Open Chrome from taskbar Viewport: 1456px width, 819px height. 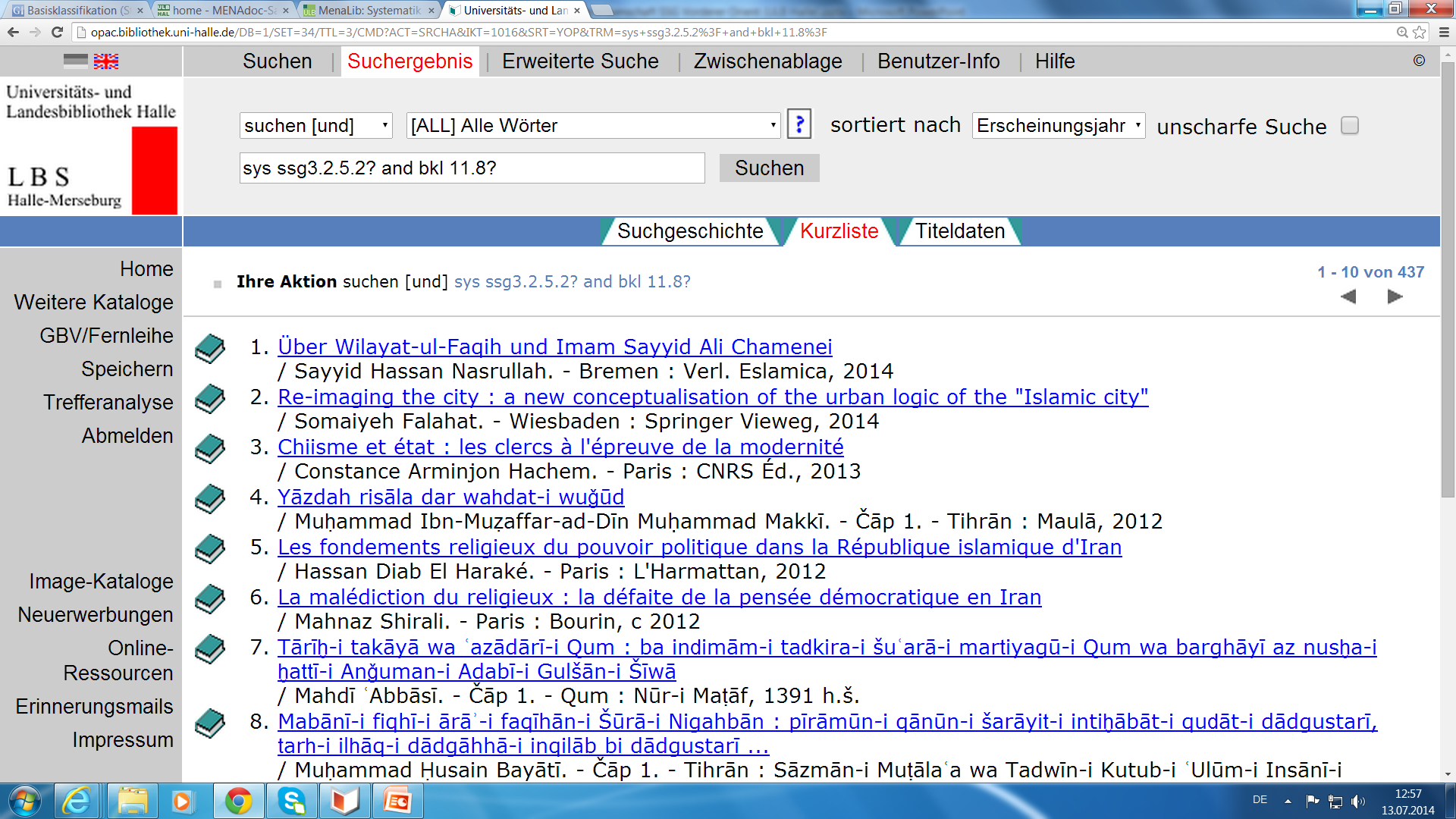coord(238,802)
